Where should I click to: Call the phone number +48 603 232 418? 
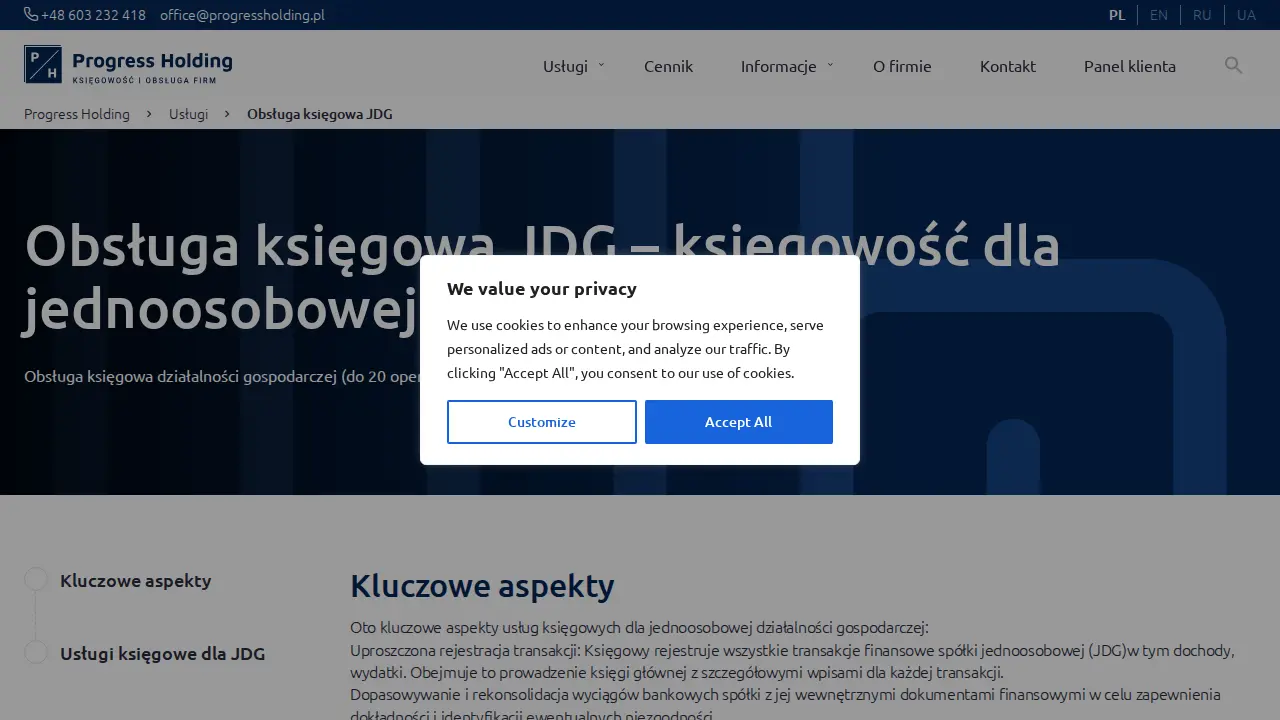tap(93, 15)
